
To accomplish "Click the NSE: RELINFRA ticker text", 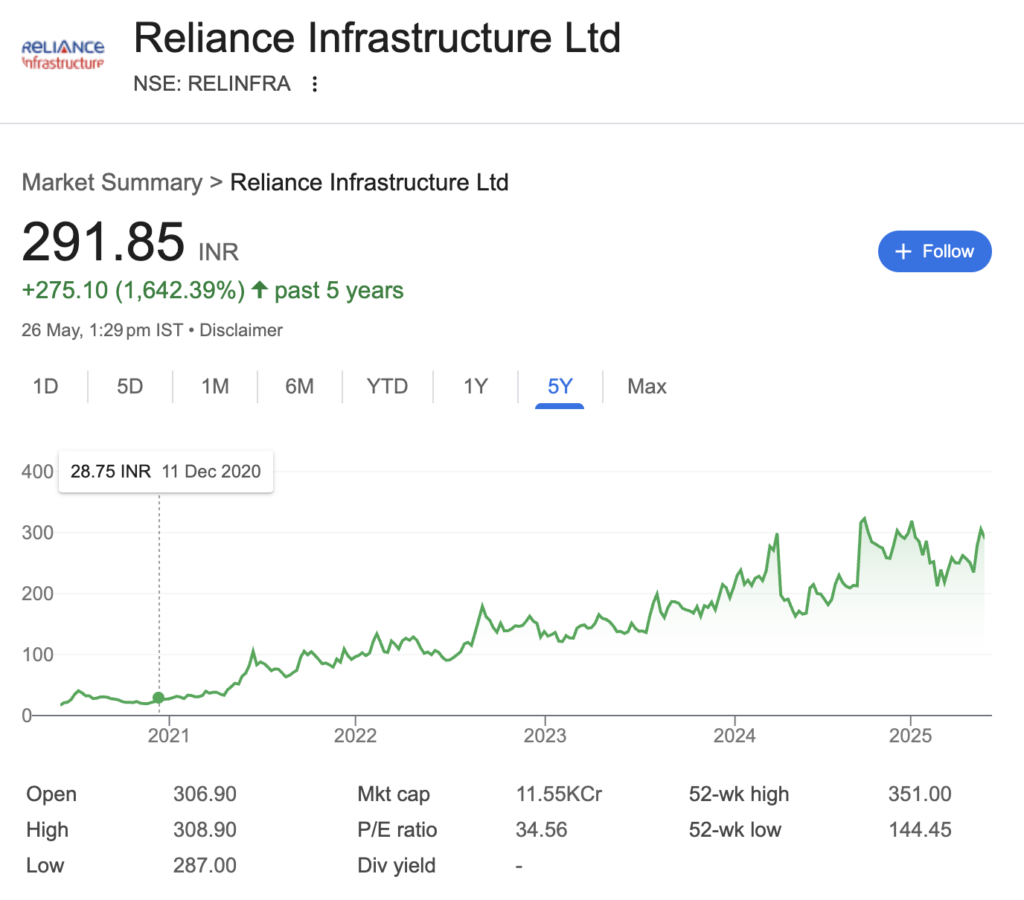I will point(212,84).
